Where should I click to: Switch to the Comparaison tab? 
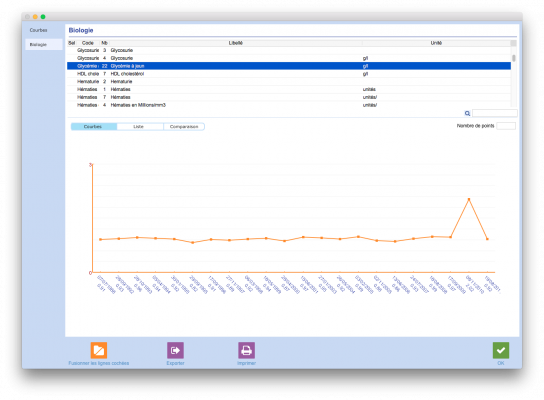coord(184,127)
